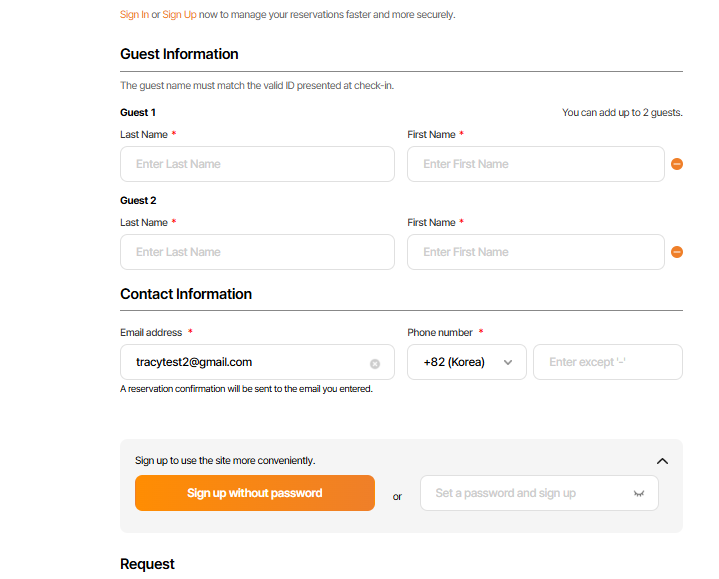Click the Guest Information heading
719x579 pixels.
(179, 54)
